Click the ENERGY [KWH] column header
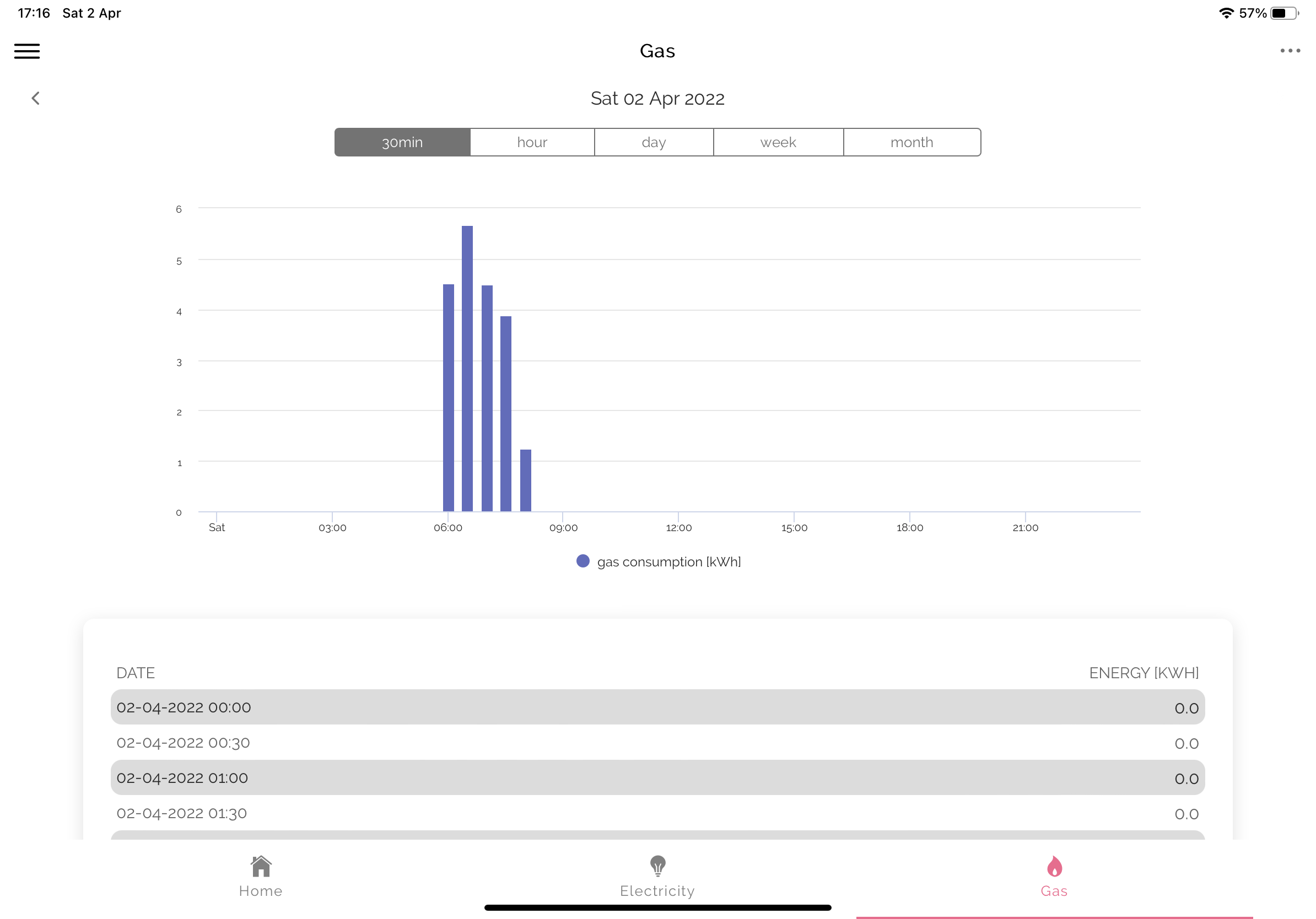This screenshot has height=919, width=1316. click(x=1144, y=673)
